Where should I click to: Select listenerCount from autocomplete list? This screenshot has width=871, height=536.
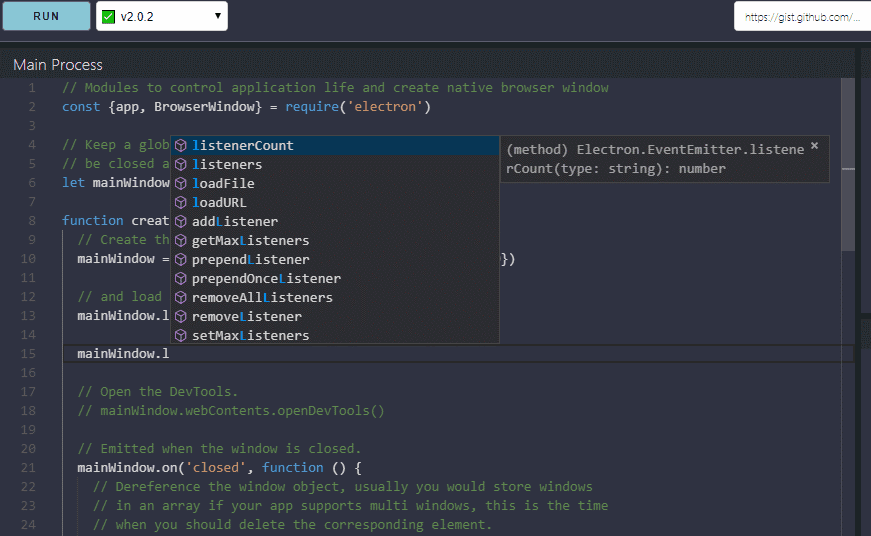[242, 146]
